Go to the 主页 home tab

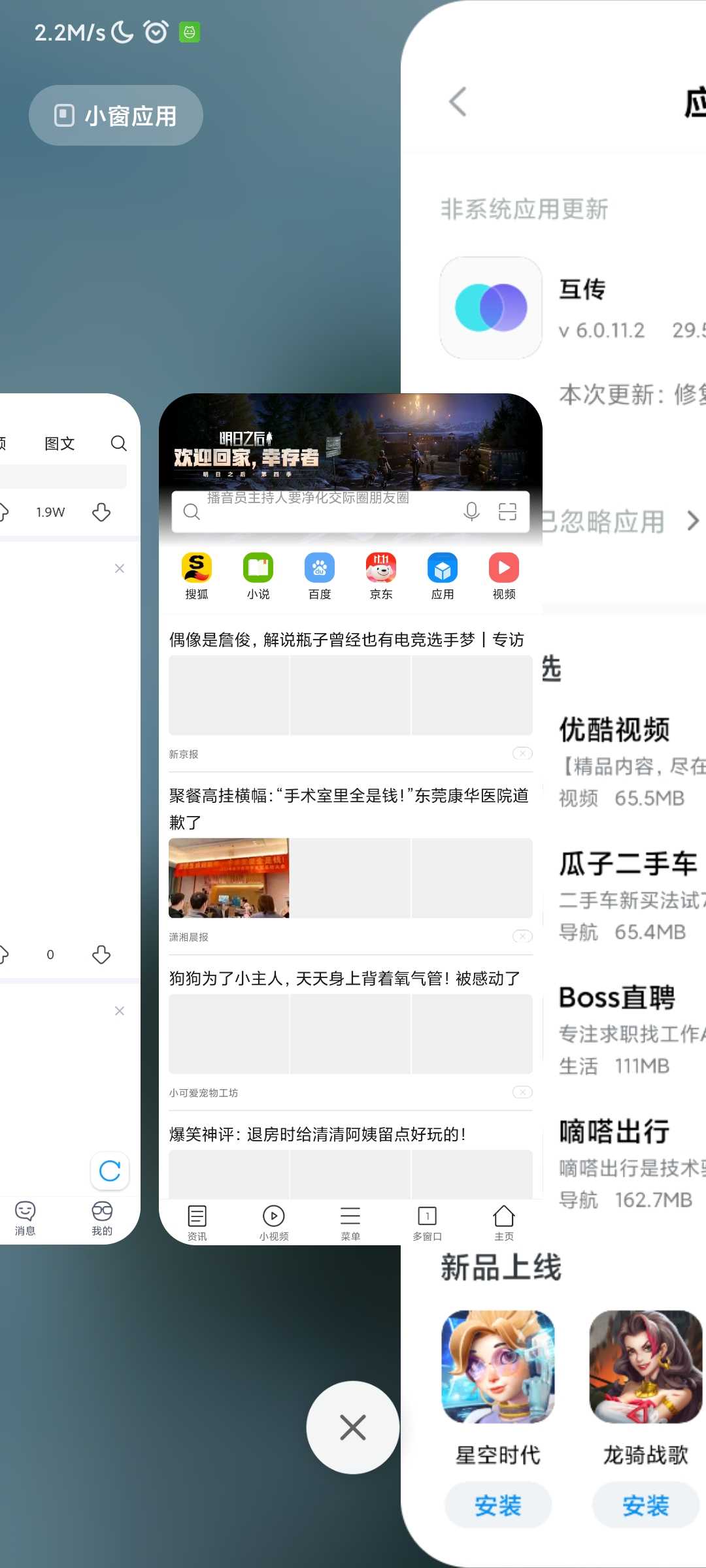point(504,1222)
